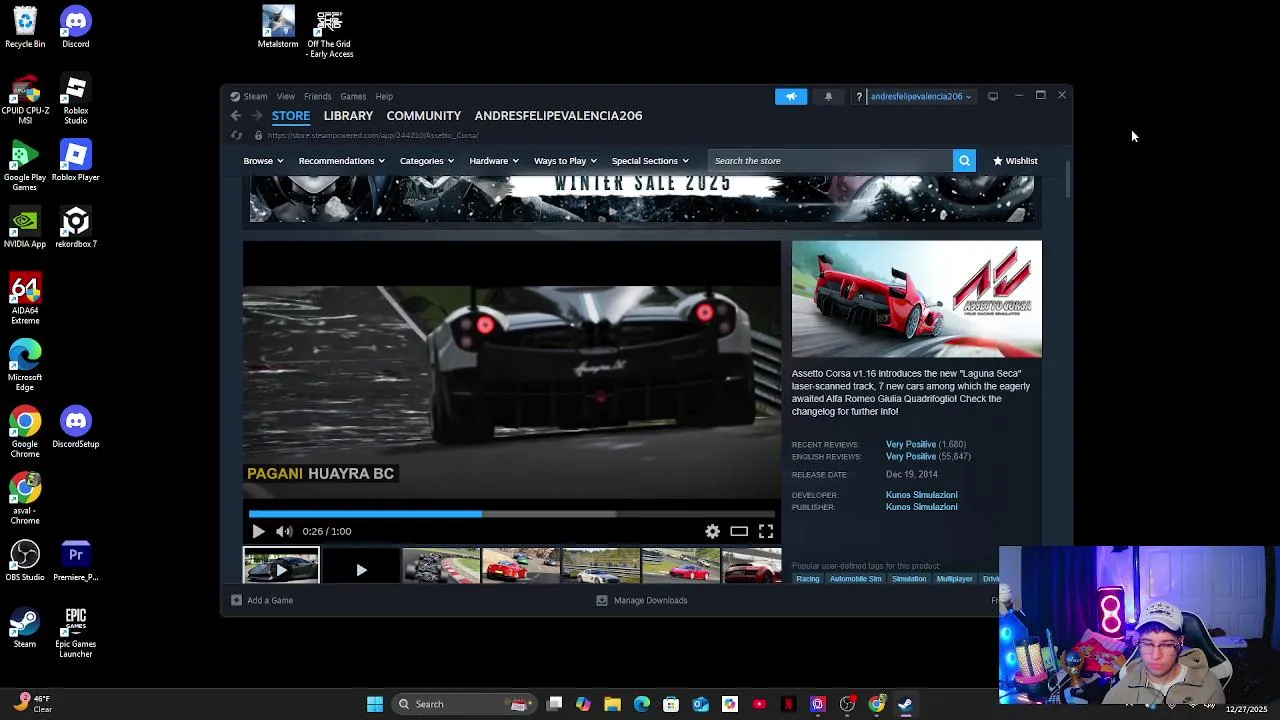1280x720 pixels.
Task: Expand the Browse dropdown
Action: [263, 161]
